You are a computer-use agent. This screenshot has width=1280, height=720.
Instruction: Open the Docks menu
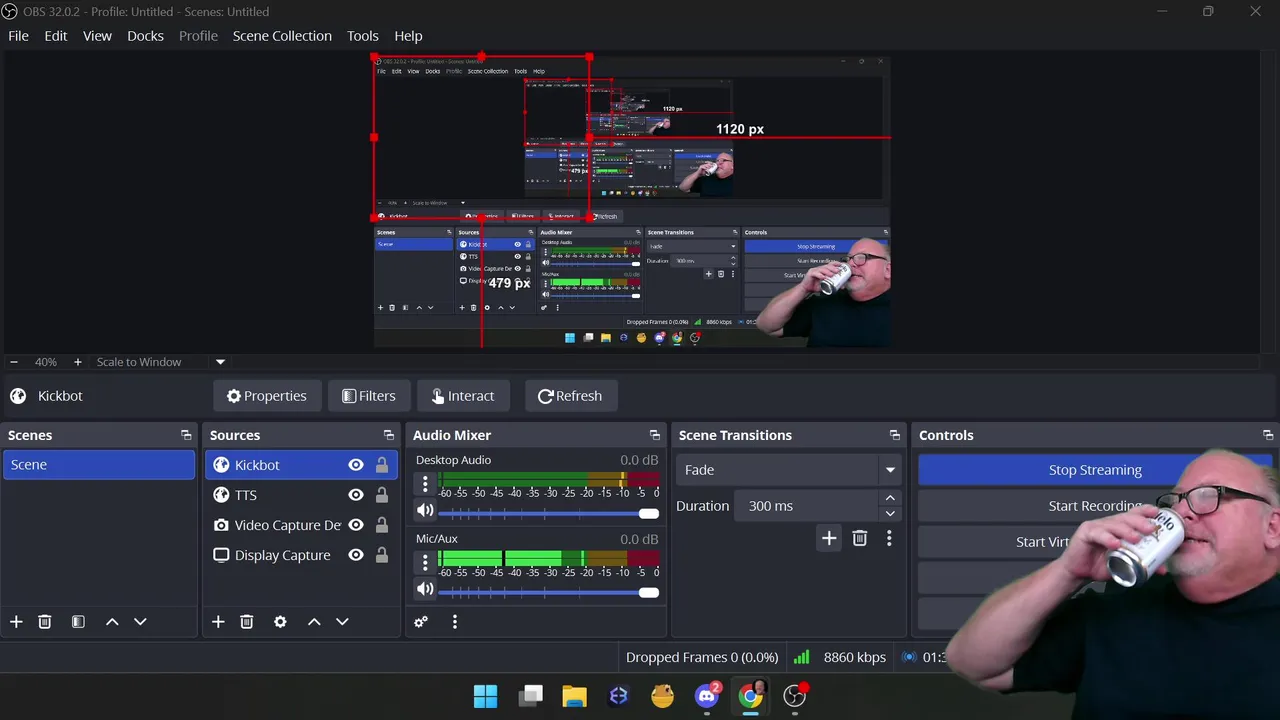pyautogui.click(x=145, y=36)
